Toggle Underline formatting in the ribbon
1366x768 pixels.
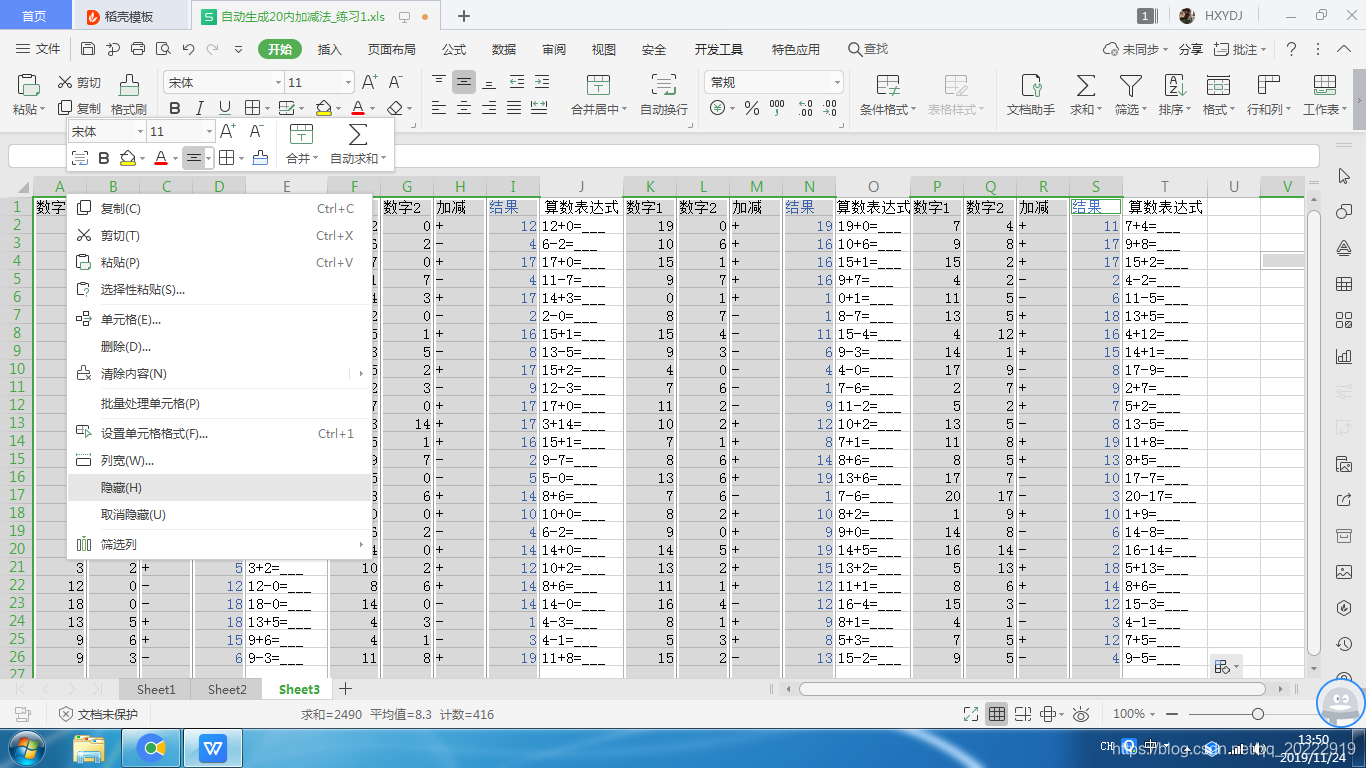[225, 108]
